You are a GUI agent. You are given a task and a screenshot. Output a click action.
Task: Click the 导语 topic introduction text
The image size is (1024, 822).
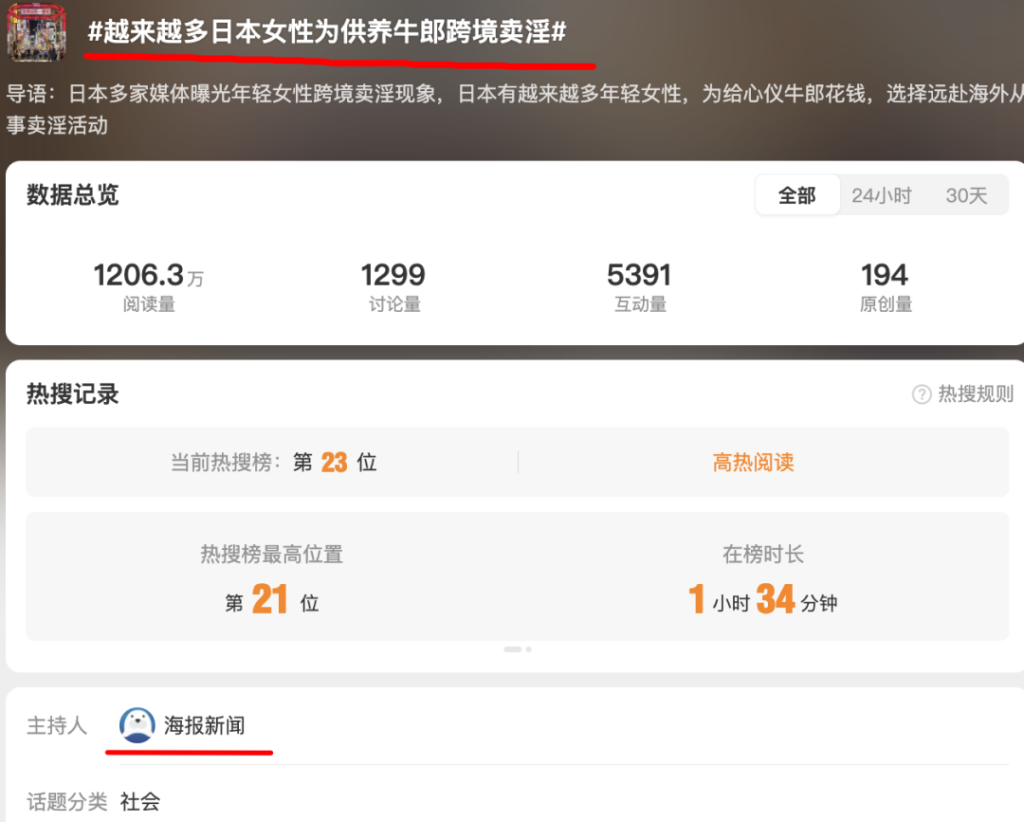point(500,109)
